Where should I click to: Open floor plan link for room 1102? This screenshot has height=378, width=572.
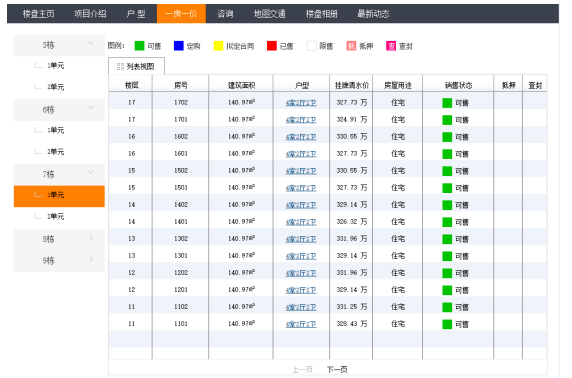301,307
